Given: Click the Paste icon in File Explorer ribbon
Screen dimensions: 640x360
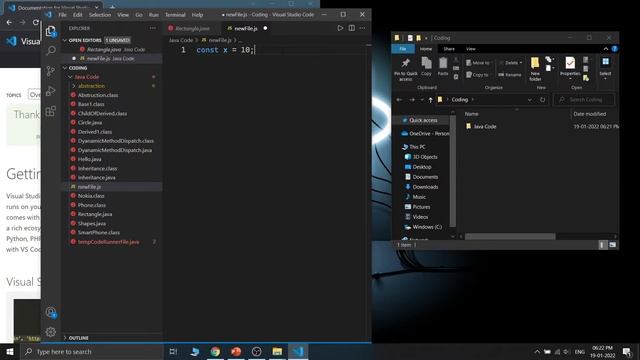Looking at the screenshot, I should coord(443,67).
